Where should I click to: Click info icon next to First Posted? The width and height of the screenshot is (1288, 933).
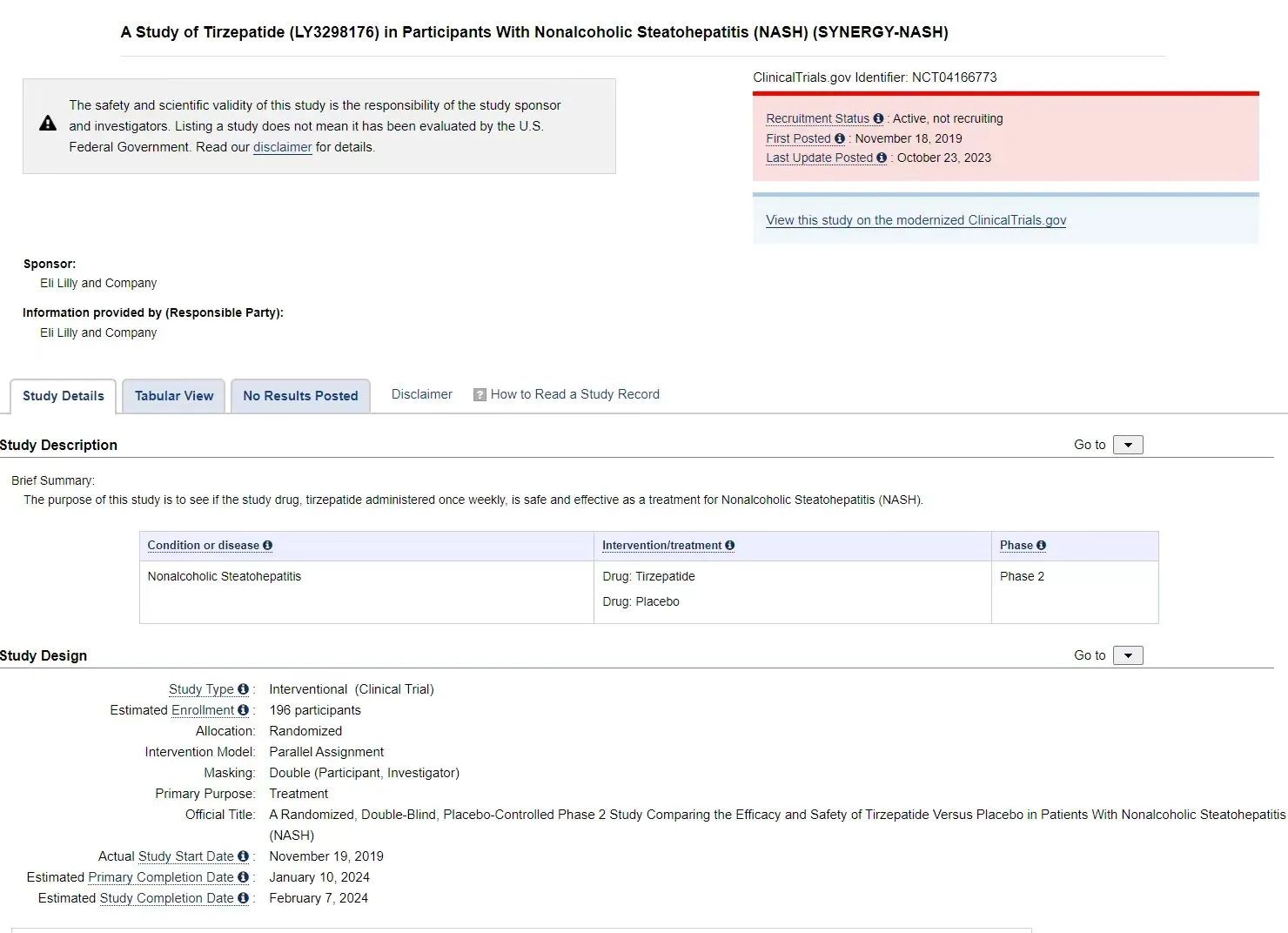(x=840, y=138)
